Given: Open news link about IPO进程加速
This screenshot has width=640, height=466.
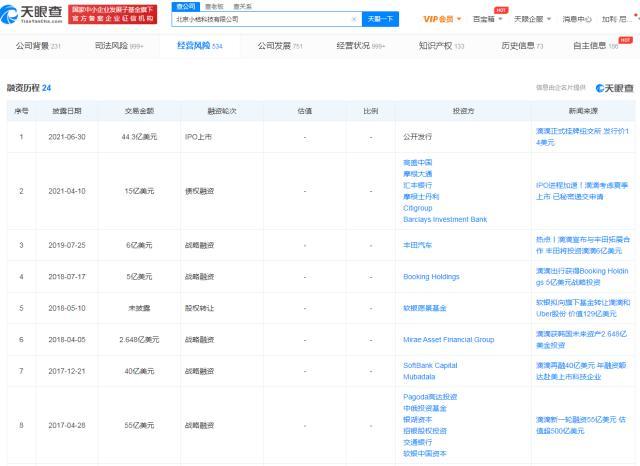Looking at the screenshot, I should (582, 191).
